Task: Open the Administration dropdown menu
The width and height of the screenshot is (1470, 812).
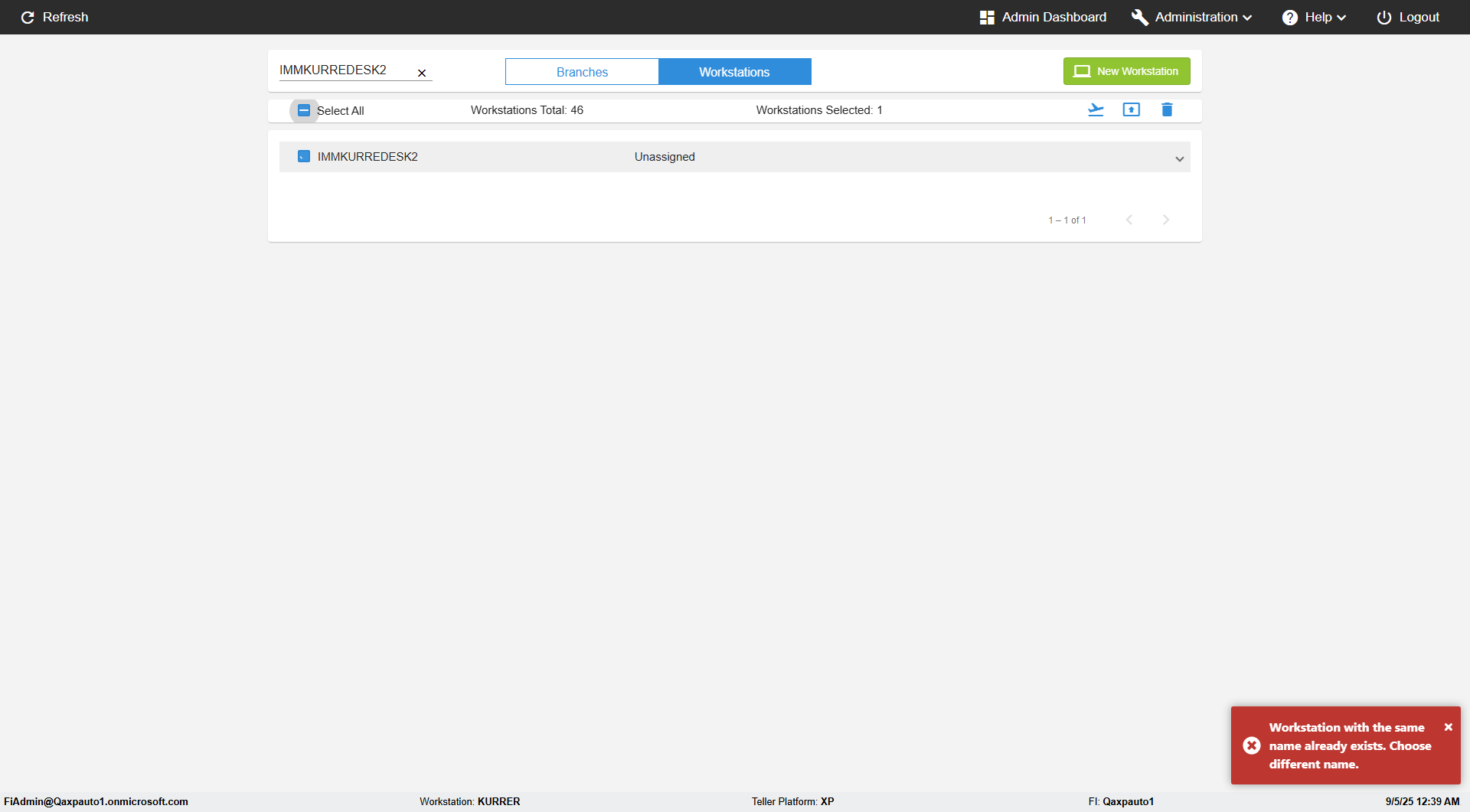Action: click(x=1192, y=17)
